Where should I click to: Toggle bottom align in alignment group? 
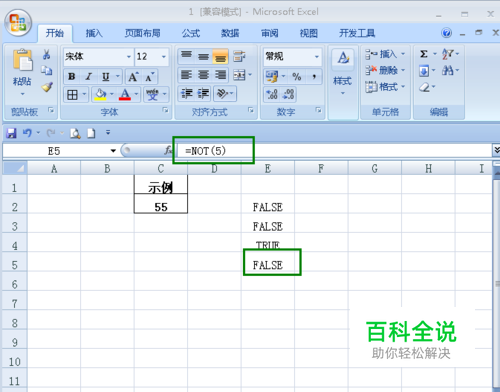[220, 56]
